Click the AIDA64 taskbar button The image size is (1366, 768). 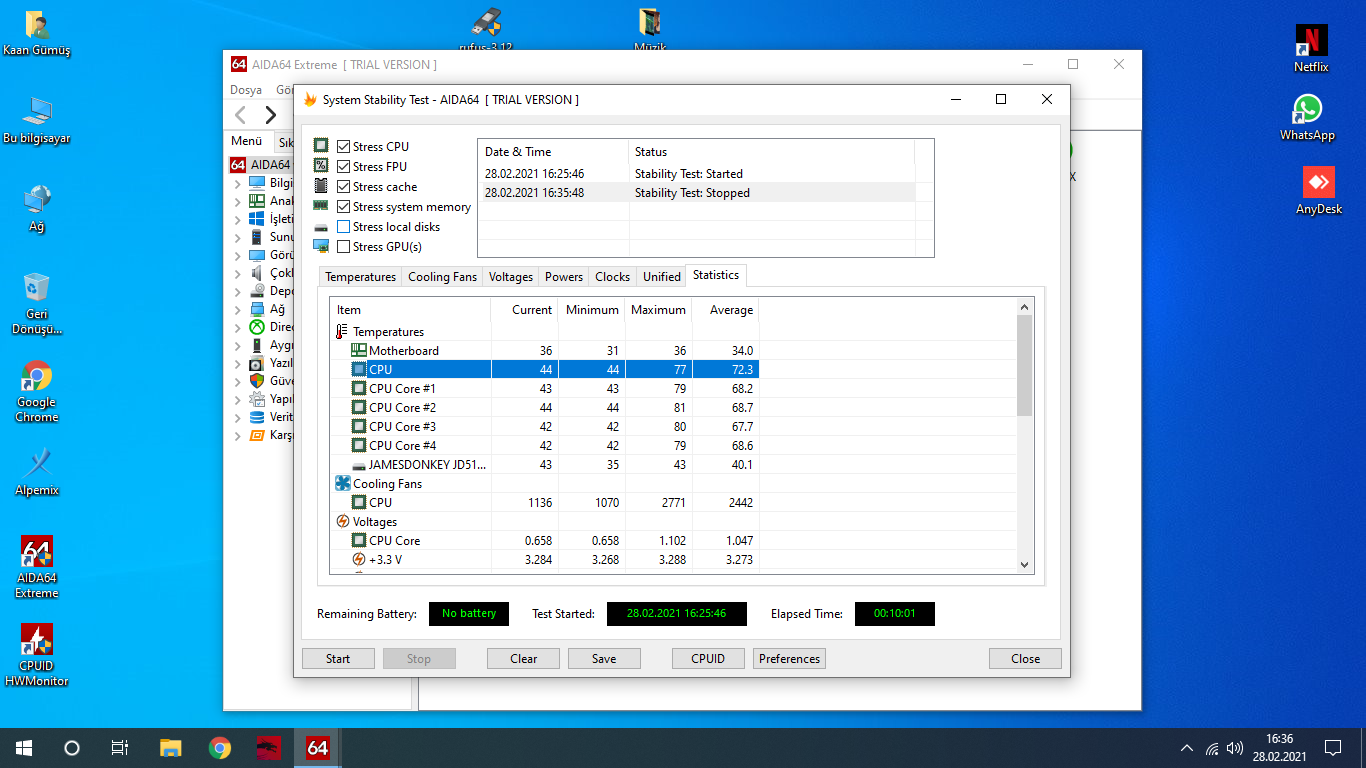click(x=318, y=747)
